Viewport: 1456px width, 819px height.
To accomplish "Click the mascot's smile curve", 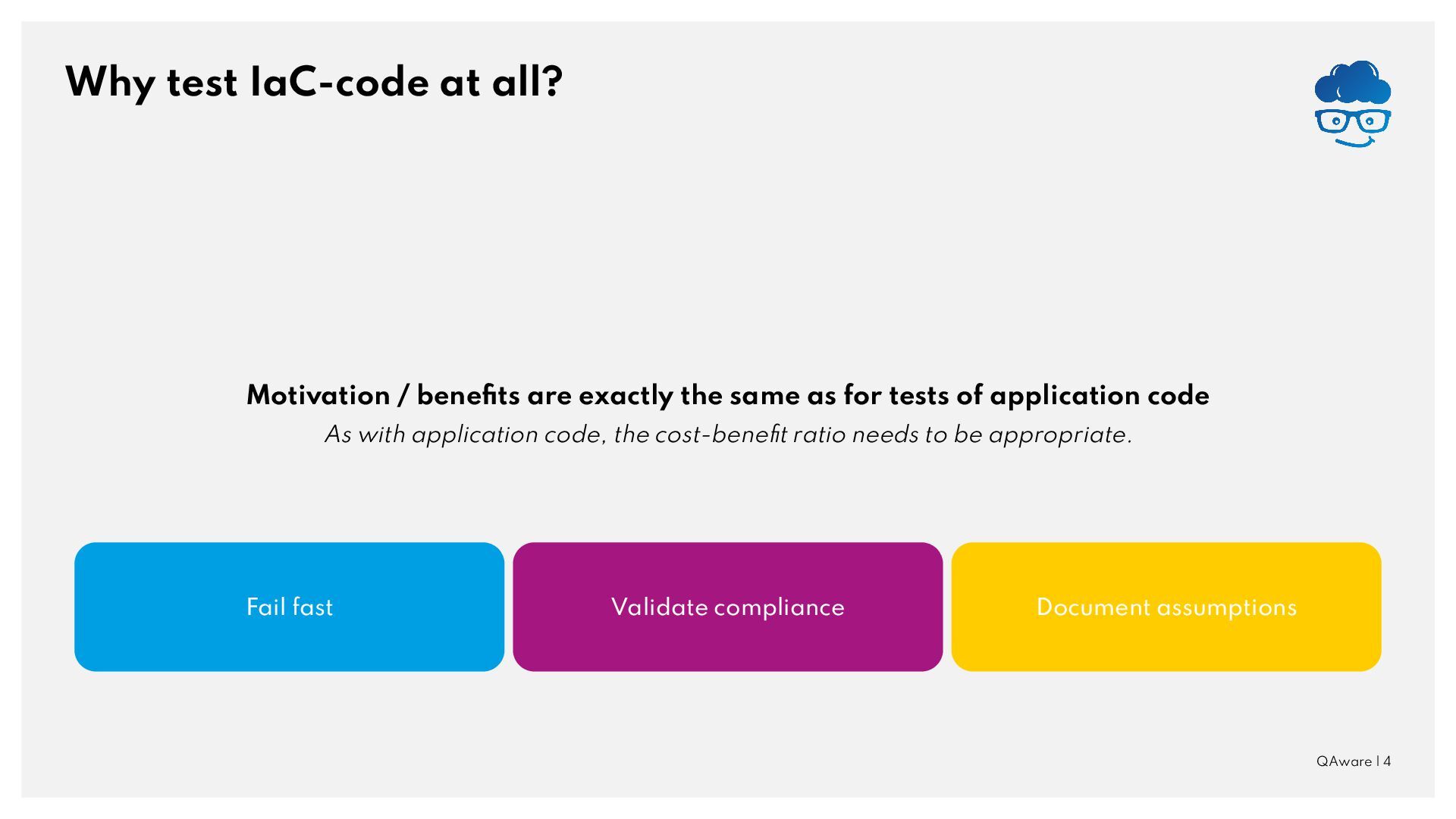I will point(1354,142).
